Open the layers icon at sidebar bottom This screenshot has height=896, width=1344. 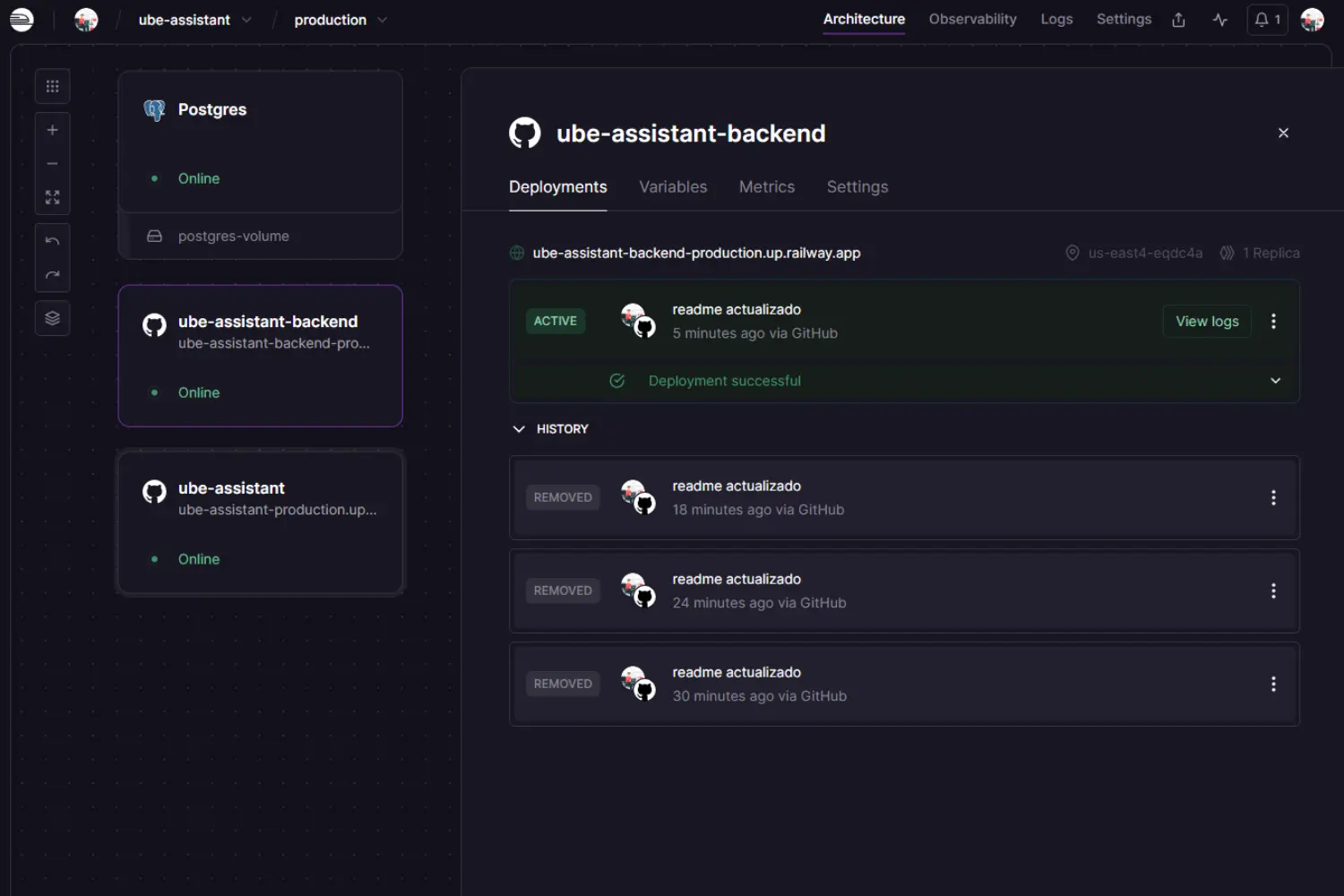(52, 318)
